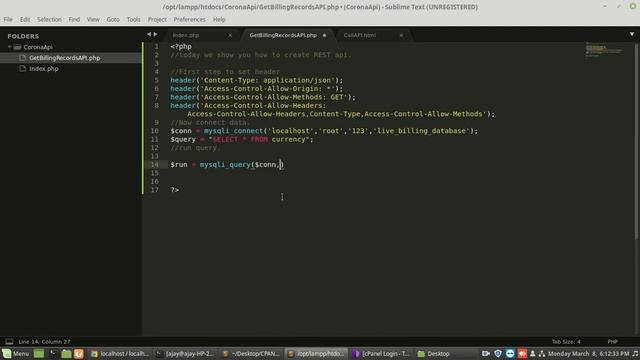Screen dimensions: 640x360
Task: Switch to the /opt/lampp/htdocs Sublime window
Action: 316,353
